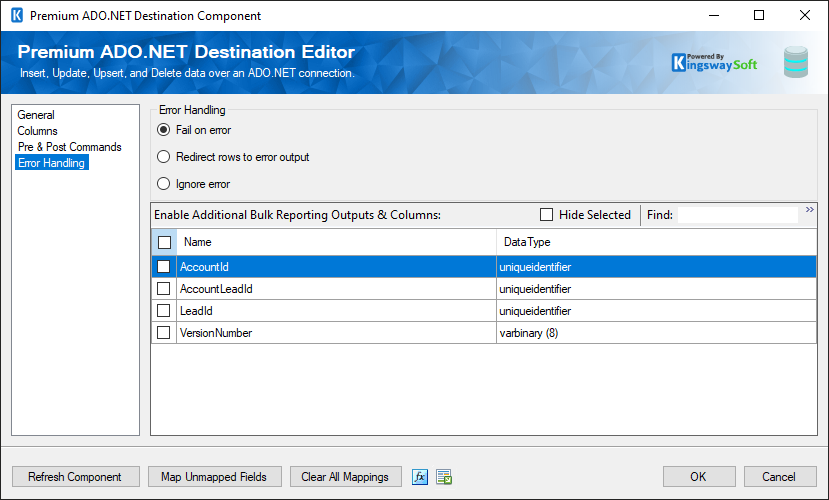Viewport: 829px width, 500px height.
Task: Confirm with the OK button
Action: tap(699, 477)
